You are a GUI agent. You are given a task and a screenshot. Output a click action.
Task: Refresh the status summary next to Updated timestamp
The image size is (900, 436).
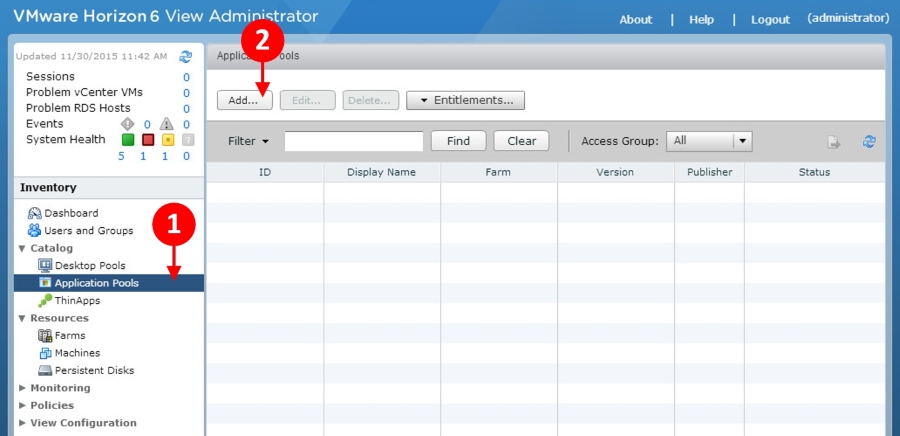(x=185, y=56)
